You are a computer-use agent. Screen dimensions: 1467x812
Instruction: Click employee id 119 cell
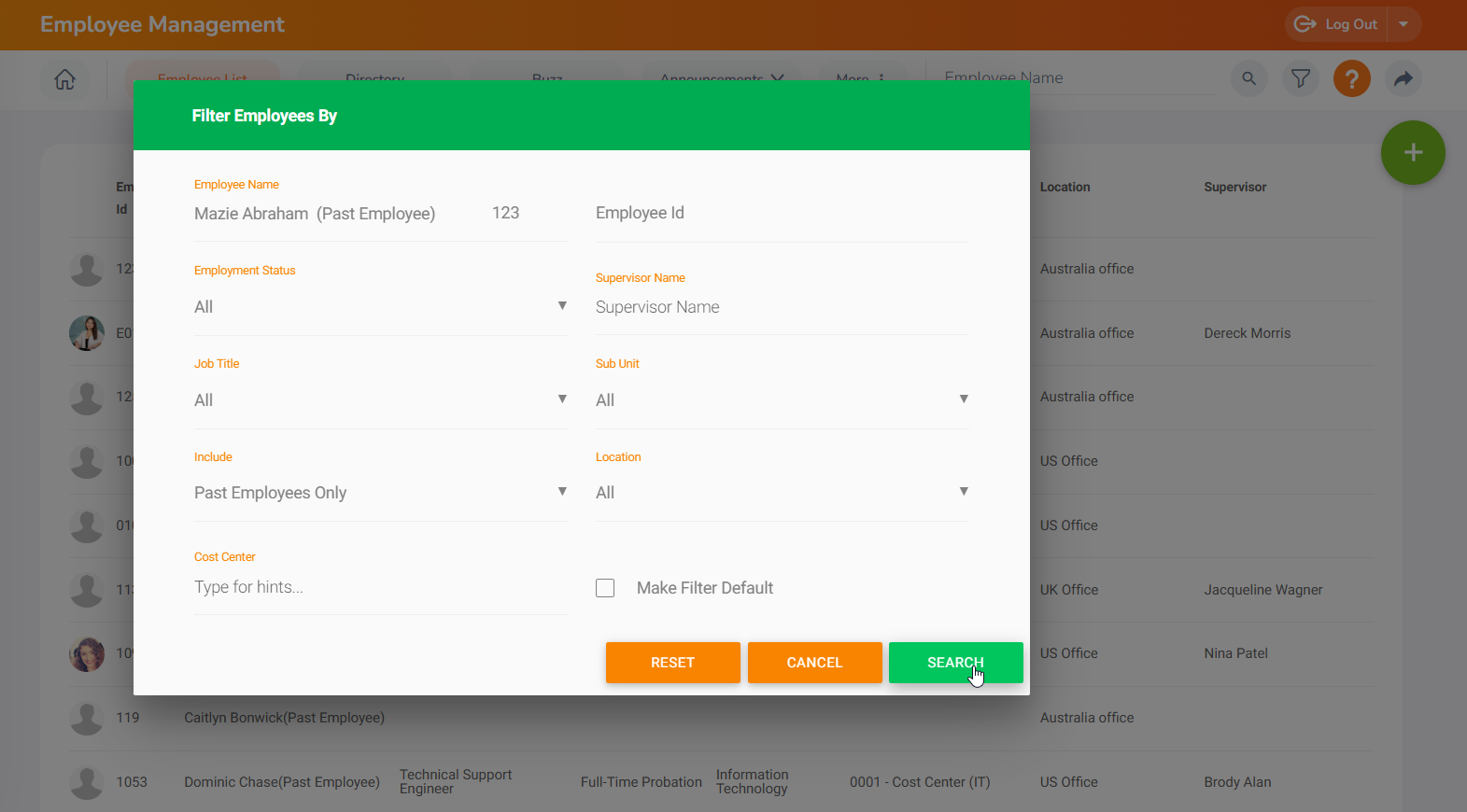coord(128,718)
